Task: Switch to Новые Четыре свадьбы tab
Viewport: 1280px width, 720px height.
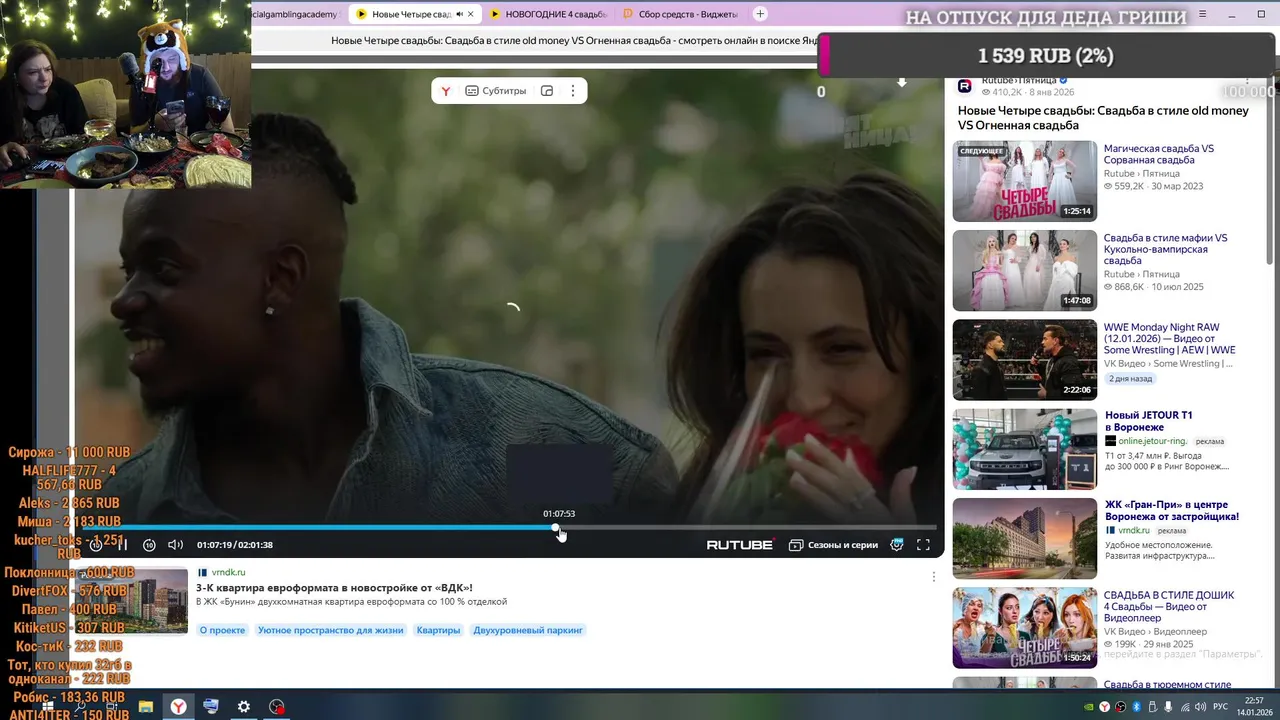Action: (x=410, y=14)
